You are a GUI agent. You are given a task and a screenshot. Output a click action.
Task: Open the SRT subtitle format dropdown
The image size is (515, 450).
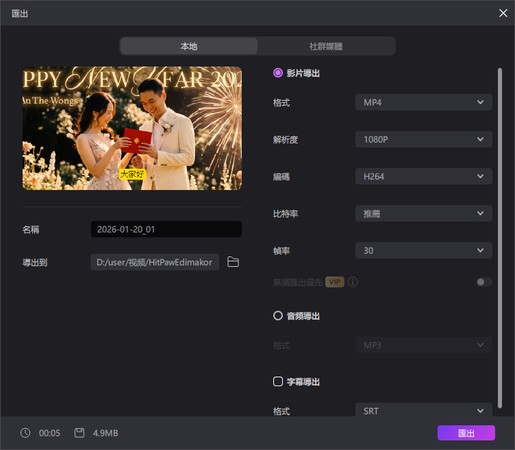(x=423, y=411)
